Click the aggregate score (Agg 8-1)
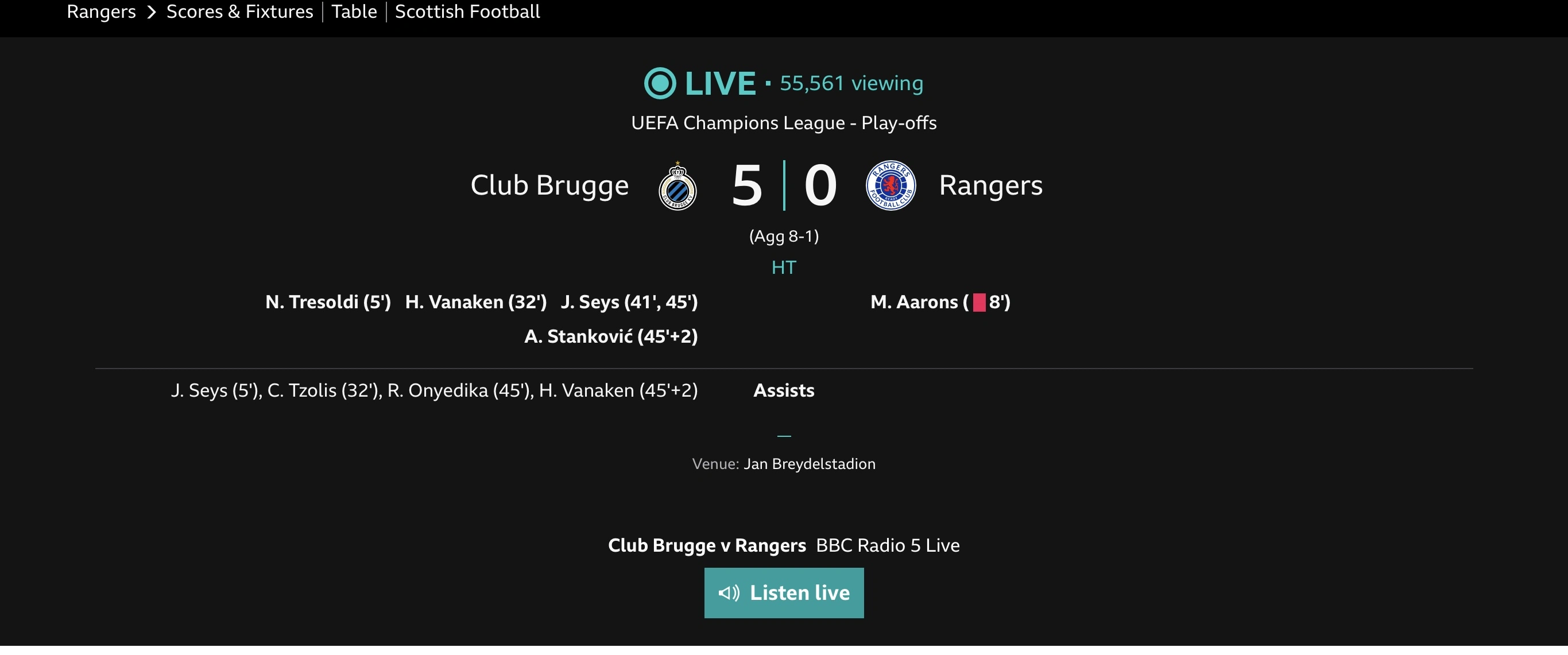Screen dimensions: 1568x655 tap(783, 236)
